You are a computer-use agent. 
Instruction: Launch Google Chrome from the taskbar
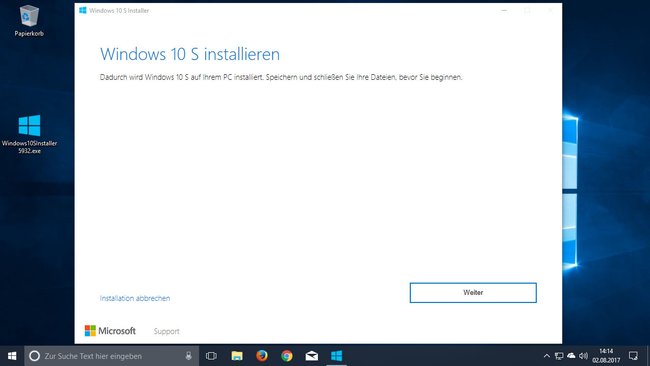(x=286, y=356)
